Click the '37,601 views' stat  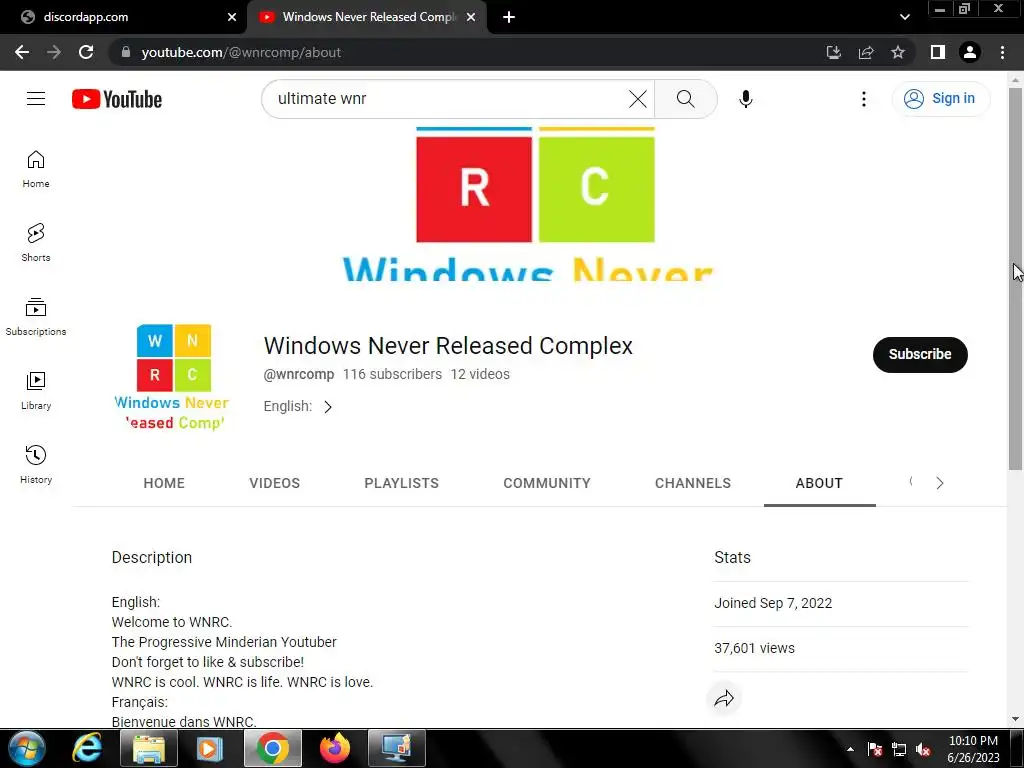pyautogui.click(x=754, y=648)
